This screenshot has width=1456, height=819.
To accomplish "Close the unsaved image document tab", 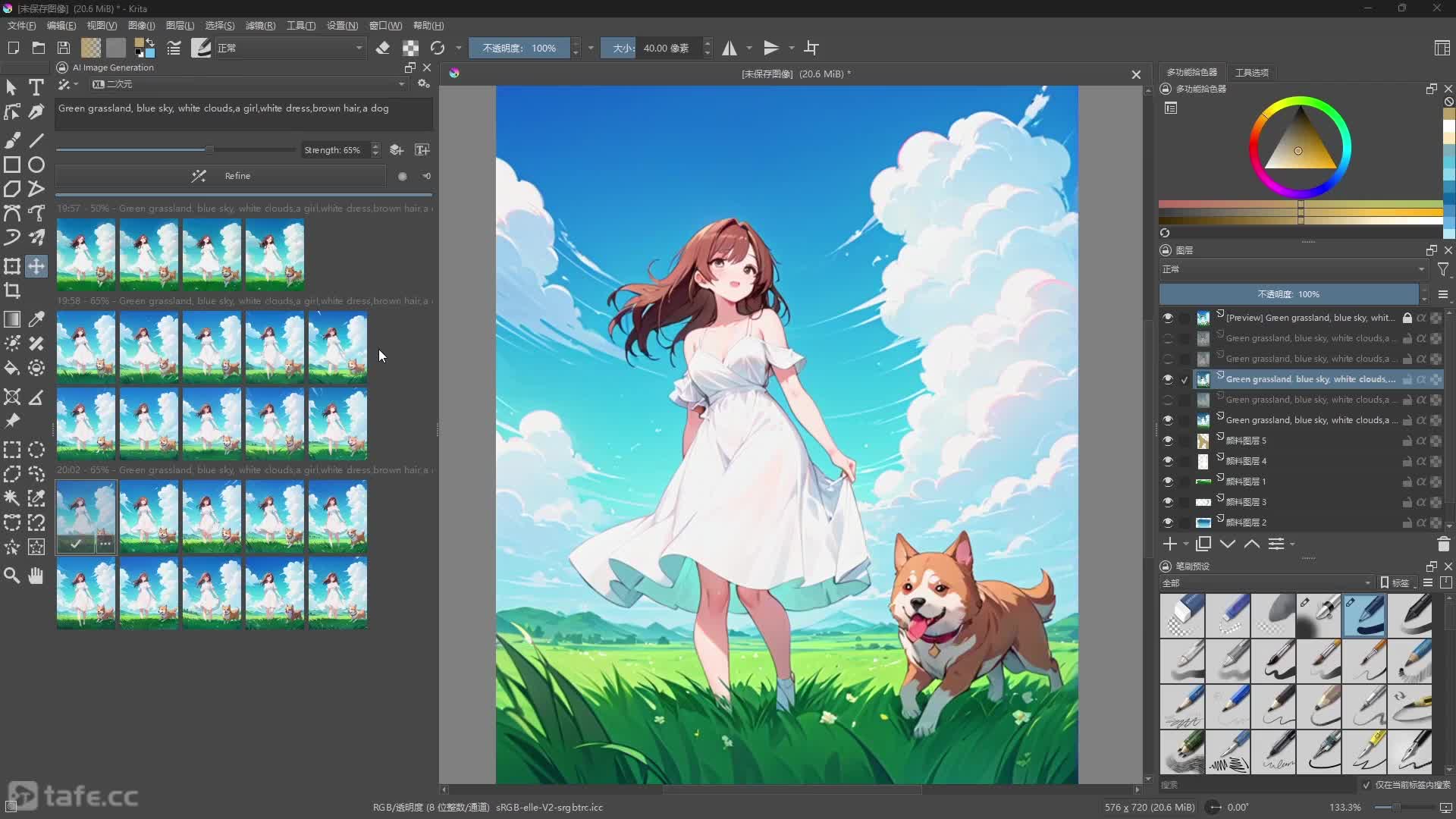I will coord(1136,74).
